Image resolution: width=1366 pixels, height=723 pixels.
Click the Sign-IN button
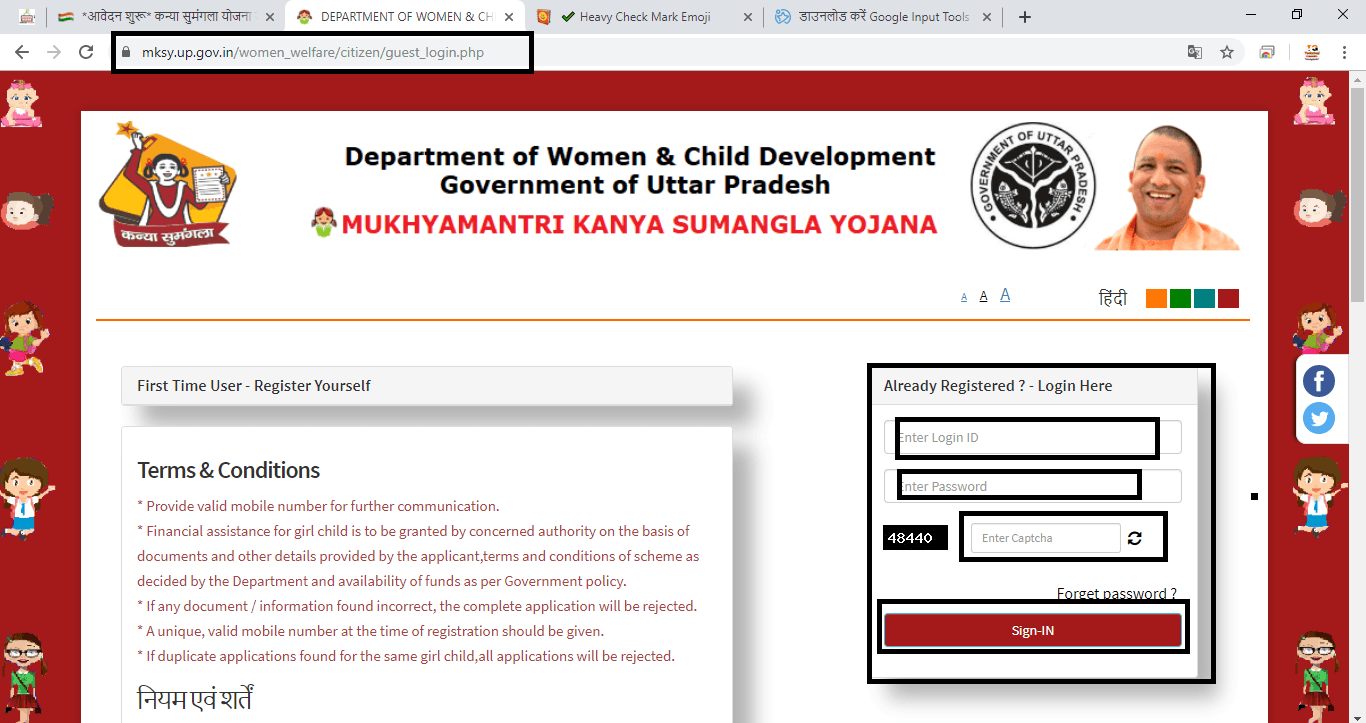[1033, 631]
